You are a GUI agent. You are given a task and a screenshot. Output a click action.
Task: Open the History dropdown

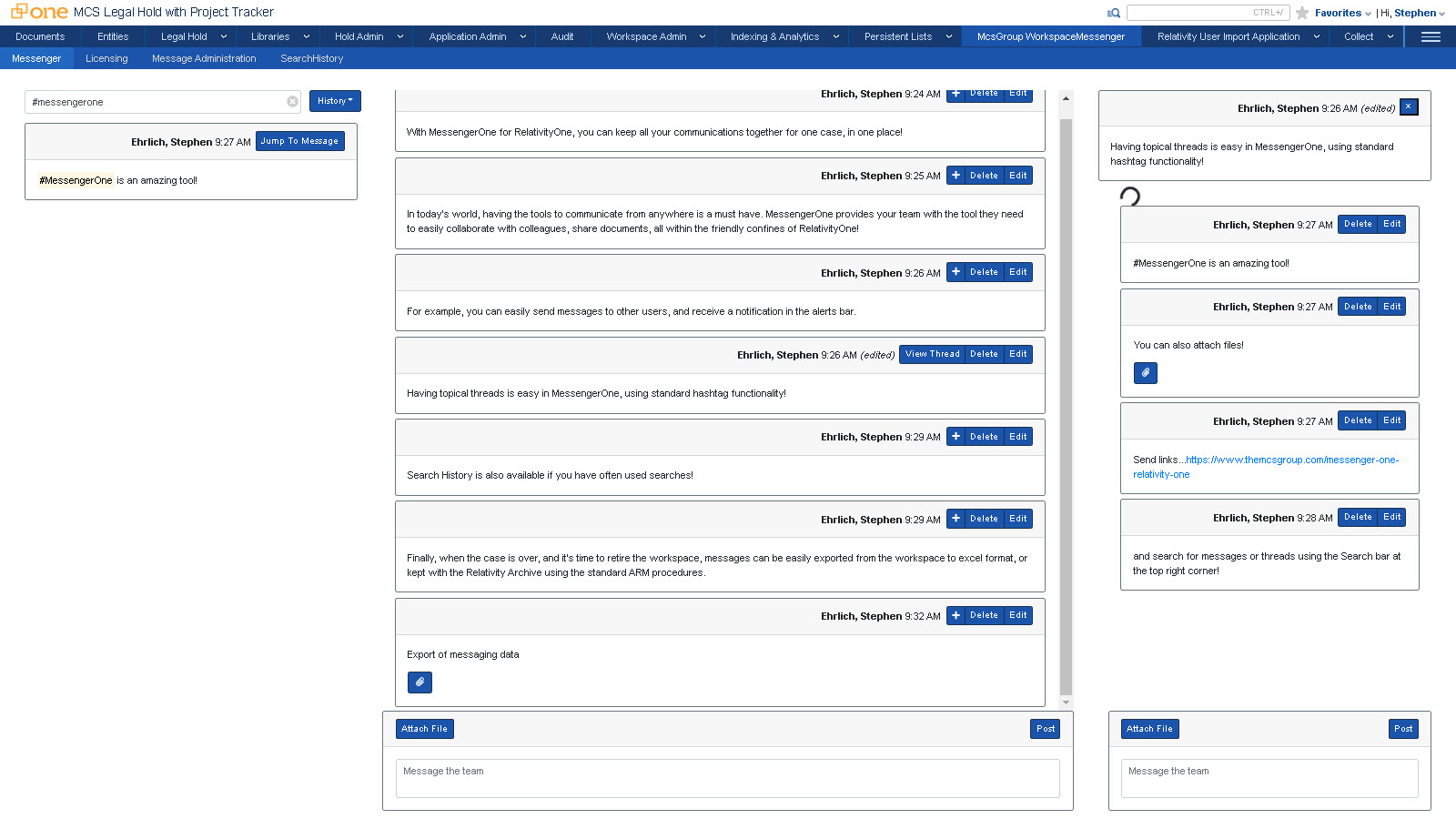334,101
